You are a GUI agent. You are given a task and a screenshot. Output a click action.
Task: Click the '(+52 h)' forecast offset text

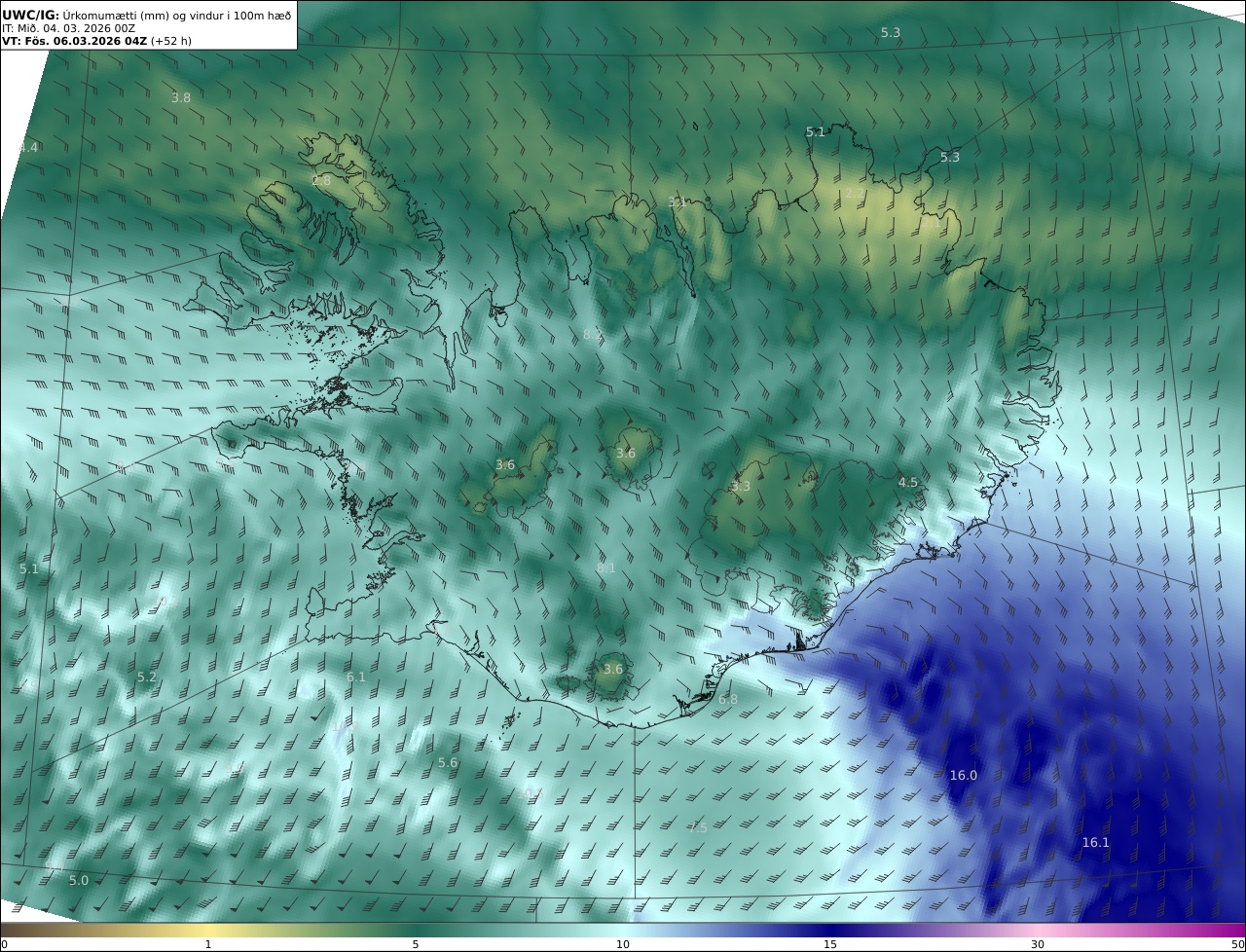(171, 41)
